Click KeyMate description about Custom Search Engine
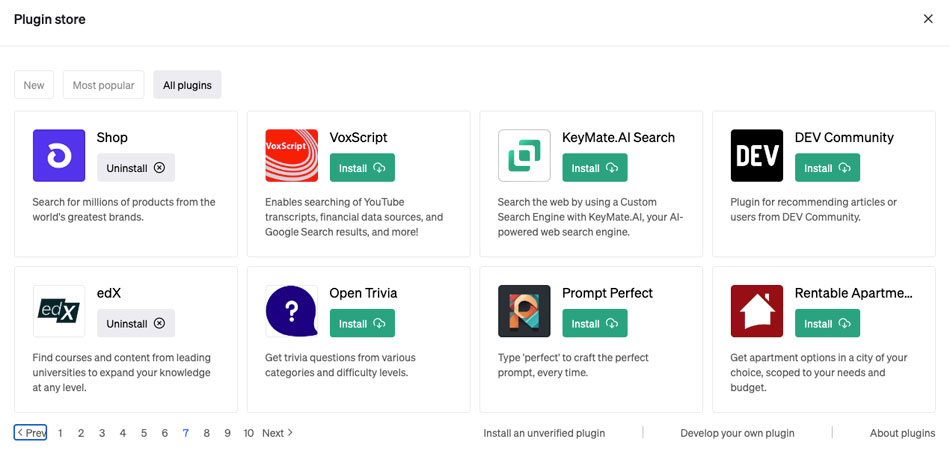 pyautogui.click(x=591, y=216)
